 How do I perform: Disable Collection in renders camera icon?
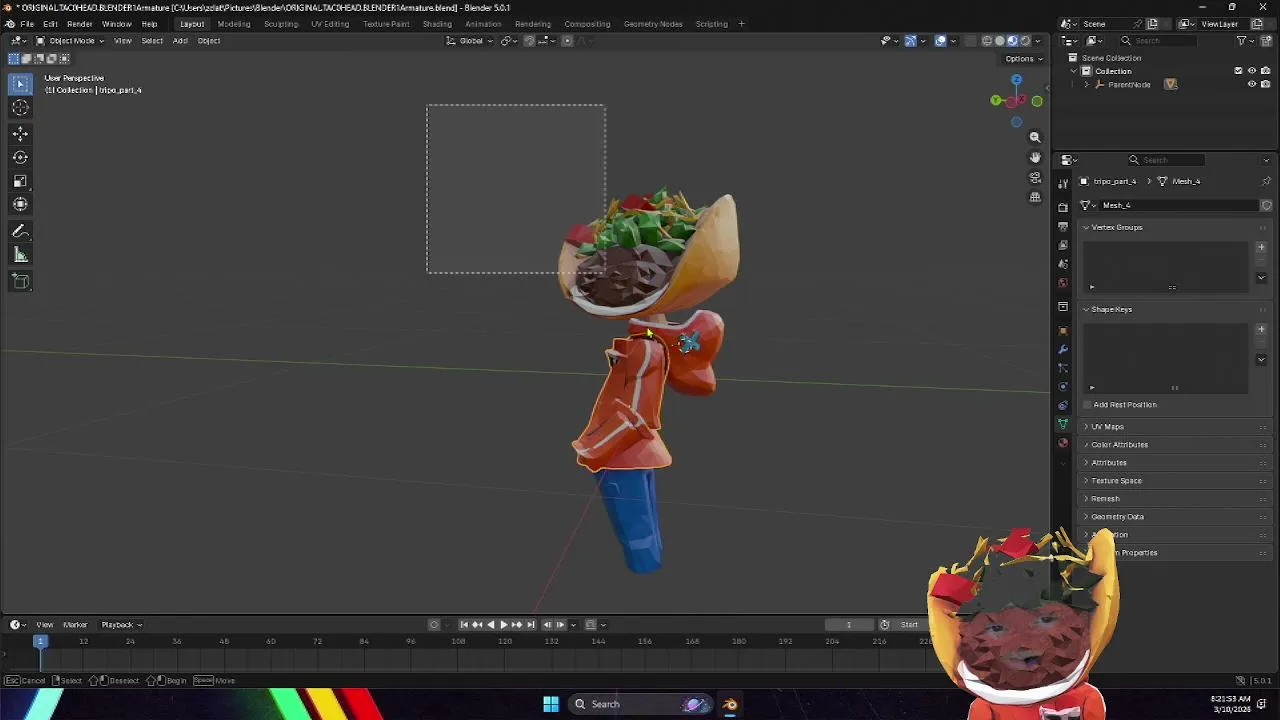pyautogui.click(x=1265, y=71)
